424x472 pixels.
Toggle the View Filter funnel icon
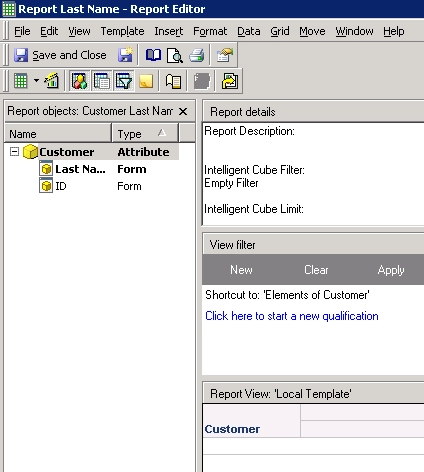click(x=124, y=81)
